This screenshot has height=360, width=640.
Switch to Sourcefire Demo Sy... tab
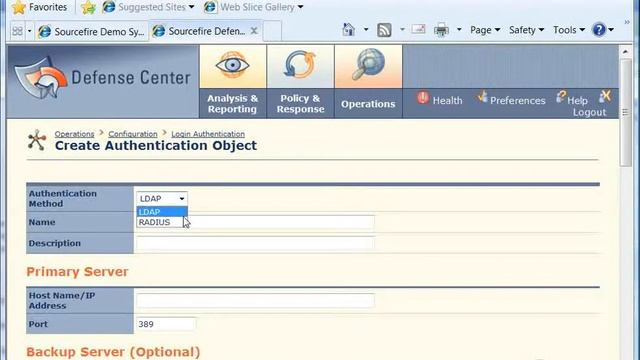click(91, 31)
